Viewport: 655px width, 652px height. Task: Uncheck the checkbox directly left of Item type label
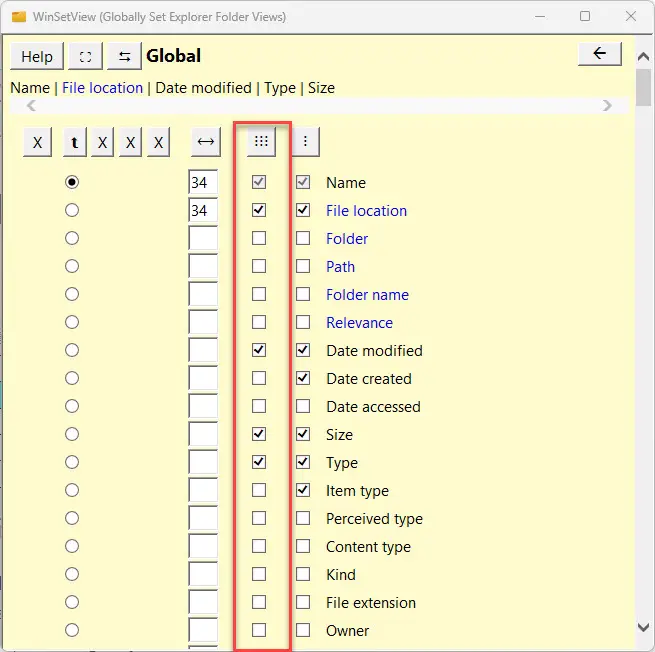[x=303, y=490]
